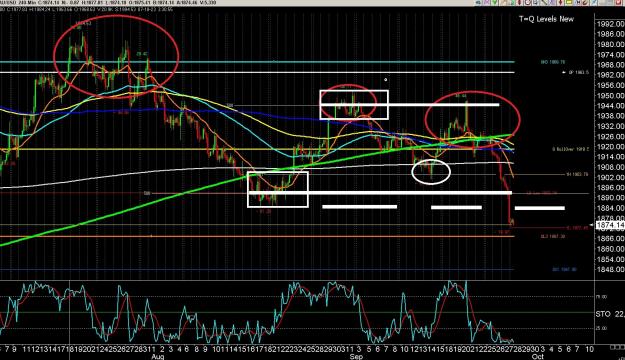Click the 1902.00 price axis label
The width and height of the screenshot is (625, 360).
tap(610, 177)
